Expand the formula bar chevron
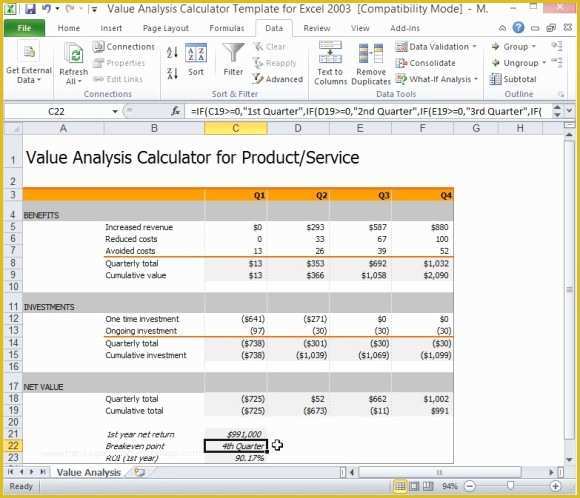Viewport: 580px width, 498px height. coord(569,110)
